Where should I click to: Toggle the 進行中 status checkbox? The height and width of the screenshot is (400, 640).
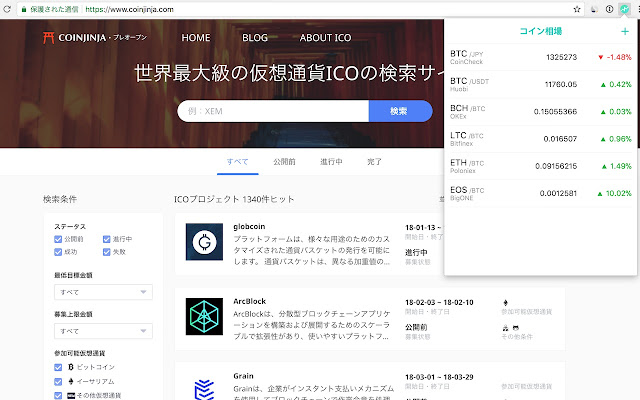tap(107, 239)
